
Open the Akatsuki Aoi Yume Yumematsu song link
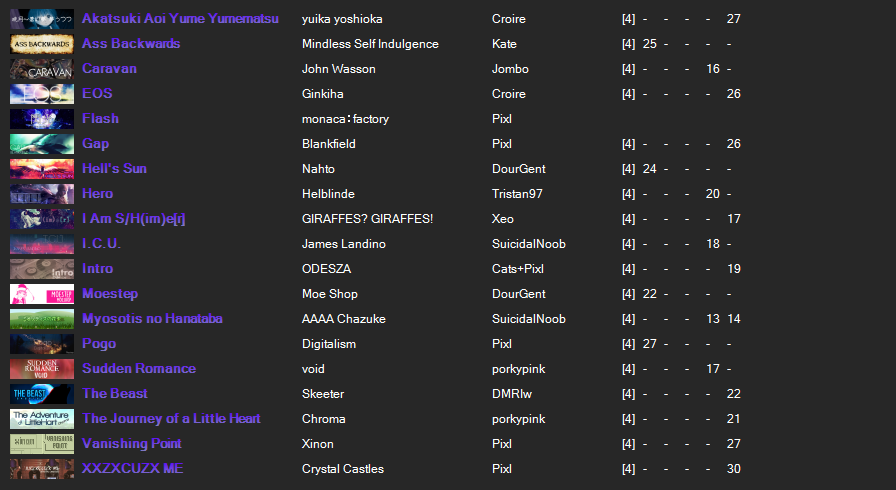(x=180, y=19)
